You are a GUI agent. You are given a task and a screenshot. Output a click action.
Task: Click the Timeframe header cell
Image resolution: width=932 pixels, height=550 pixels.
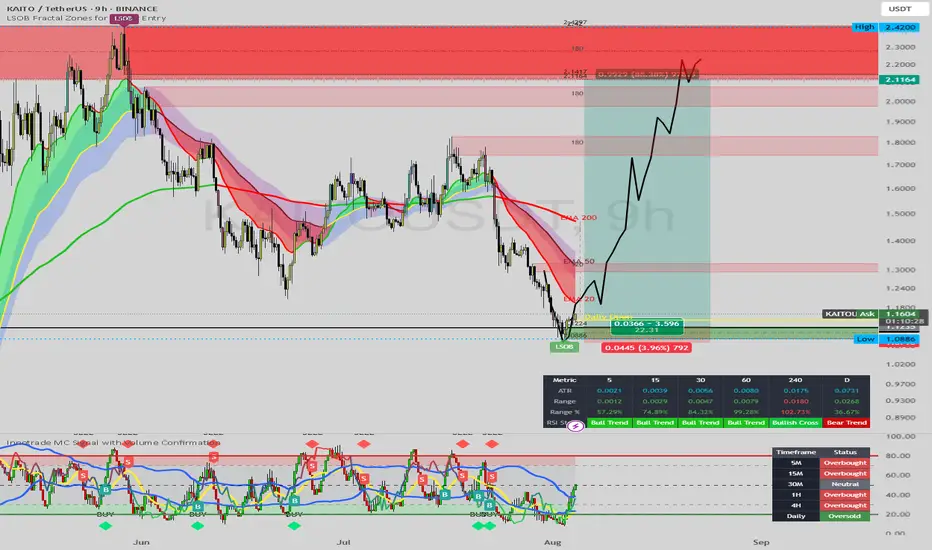point(796,452)
